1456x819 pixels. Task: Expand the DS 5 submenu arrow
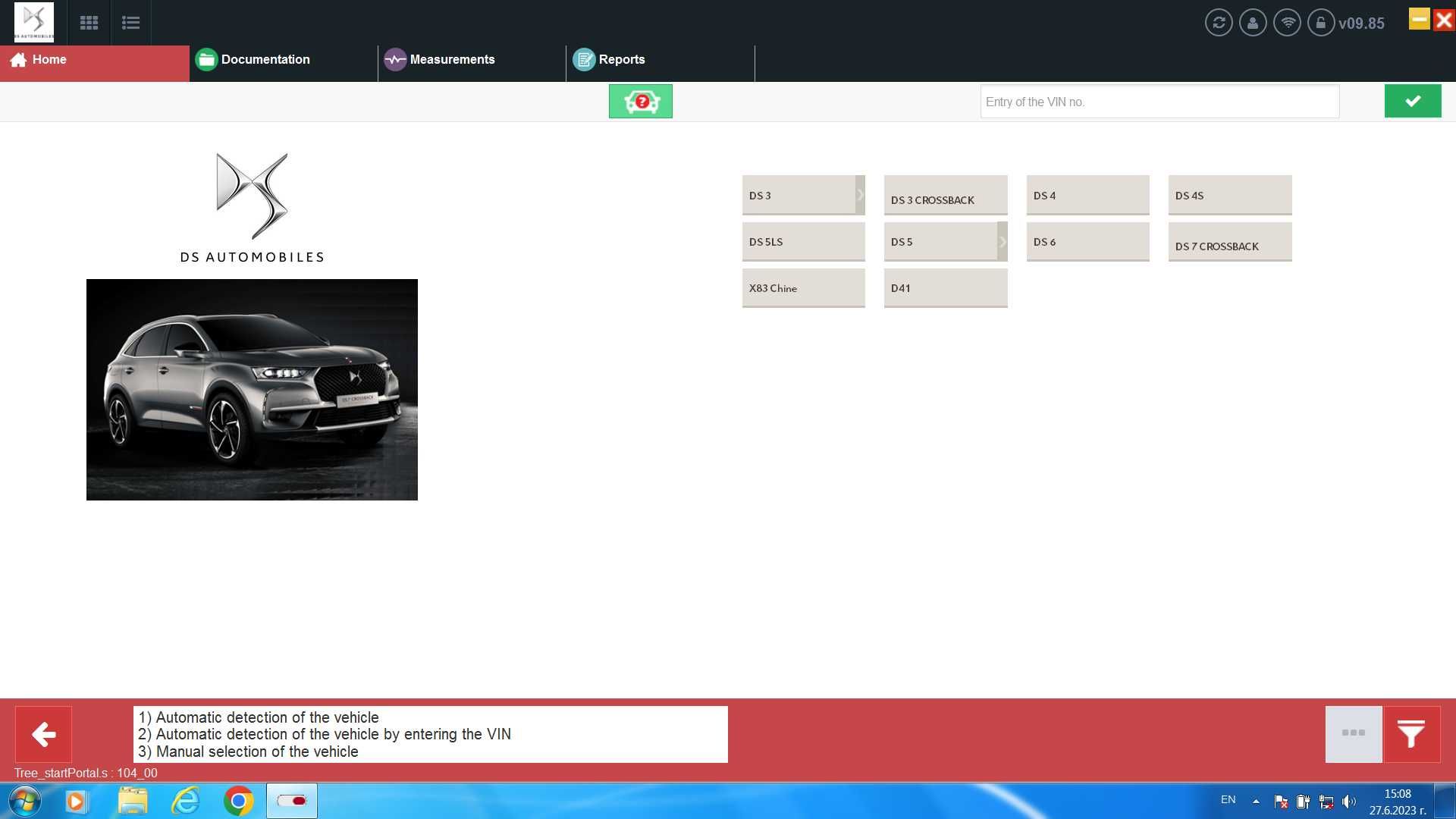pyautogui.click(x=1003, y=241)
